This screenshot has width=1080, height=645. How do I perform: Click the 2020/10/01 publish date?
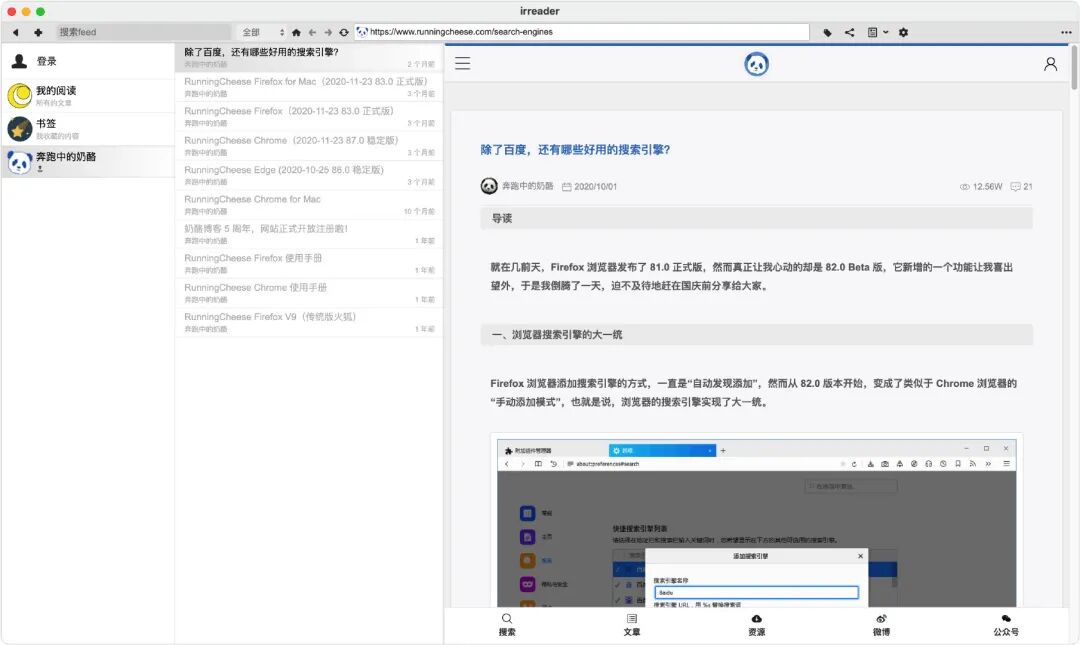click(x=590, y=187)
